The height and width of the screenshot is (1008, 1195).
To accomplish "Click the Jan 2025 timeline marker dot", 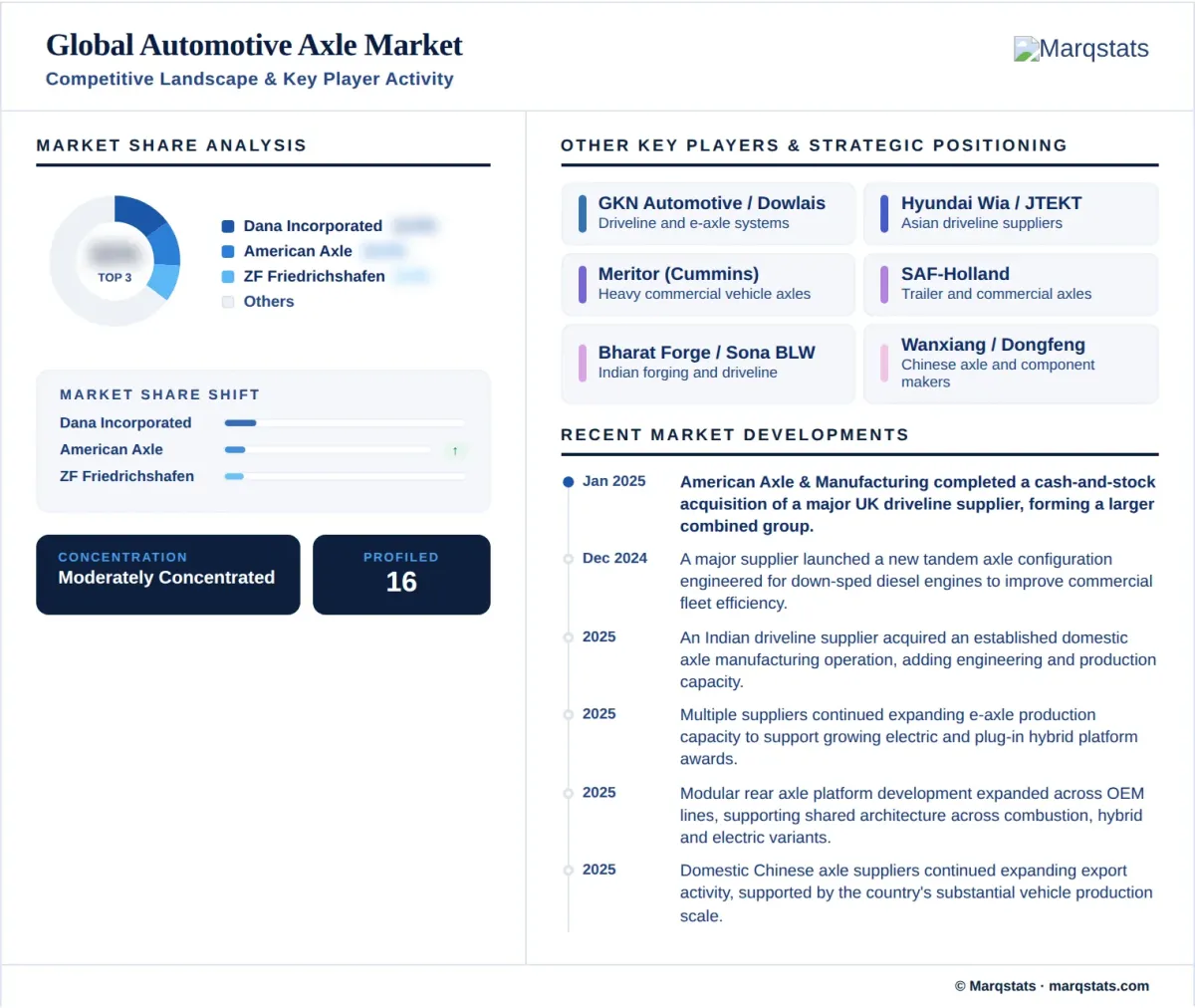I will [569, 482].
